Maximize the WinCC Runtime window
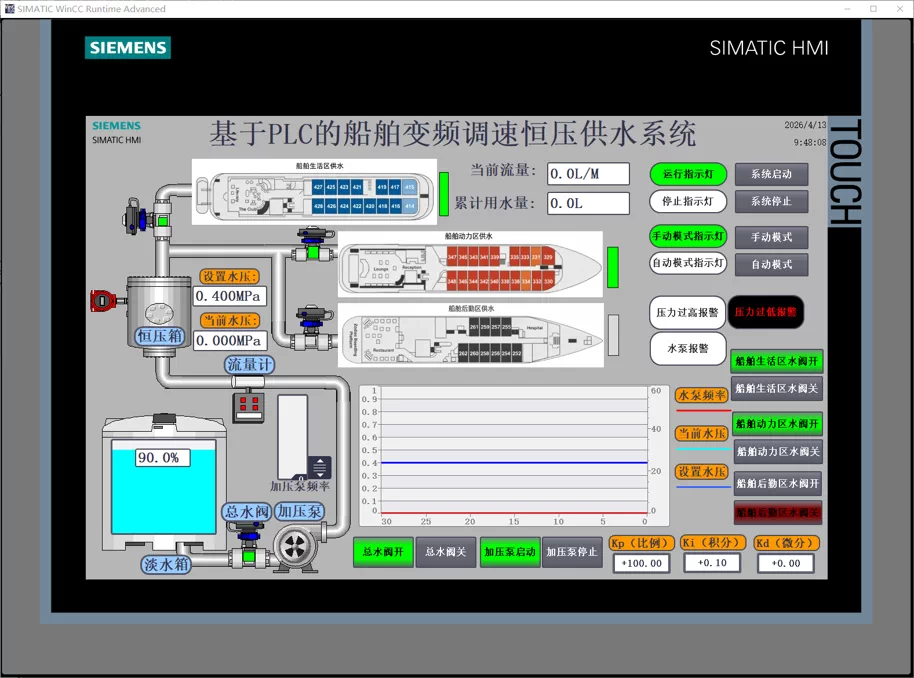914x678 pixels. click(873, 9)
